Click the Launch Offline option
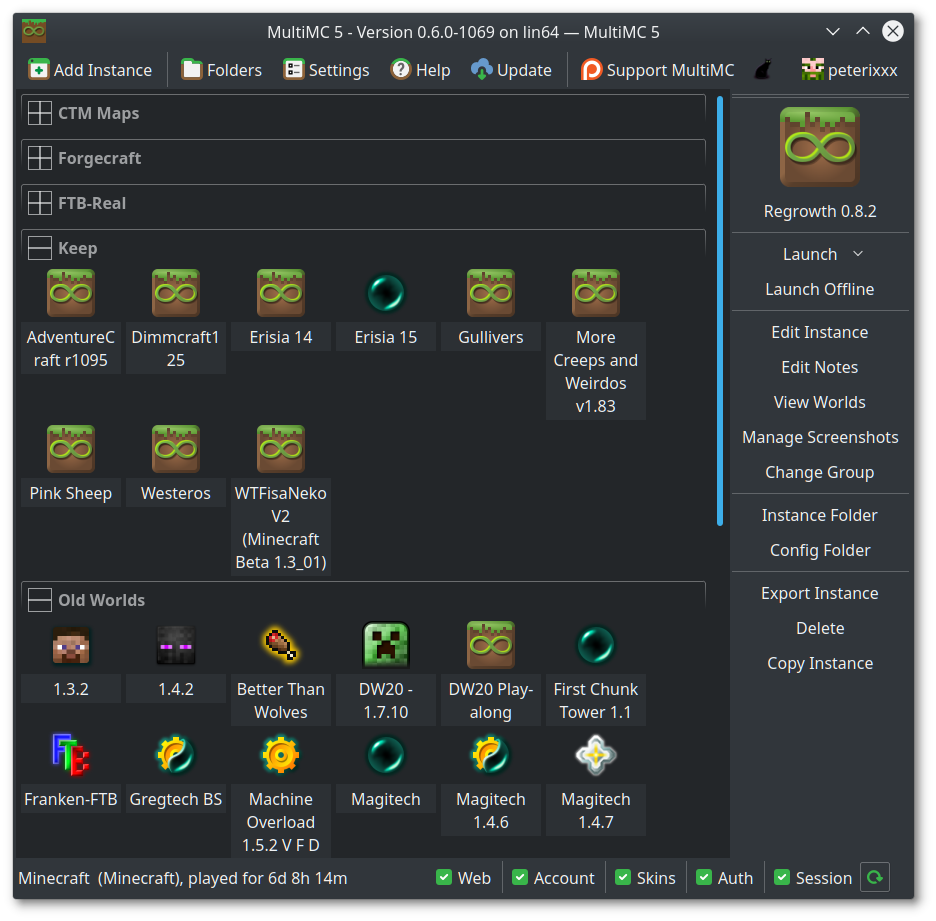936x921 pixels. pyautogui.click(x=819, y=289)
